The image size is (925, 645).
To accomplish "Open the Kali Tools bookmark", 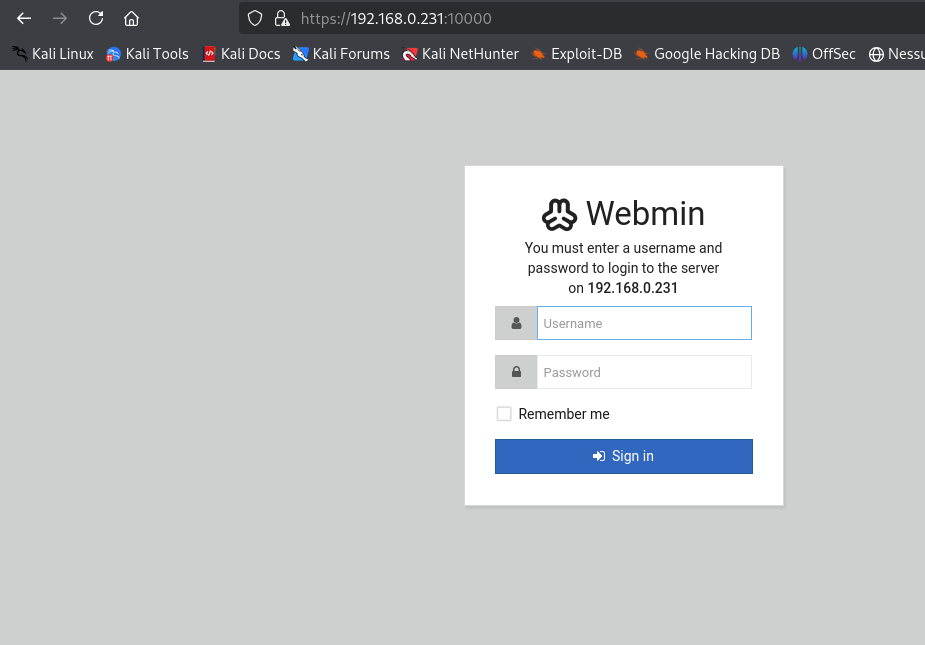I will coord(147,54).
